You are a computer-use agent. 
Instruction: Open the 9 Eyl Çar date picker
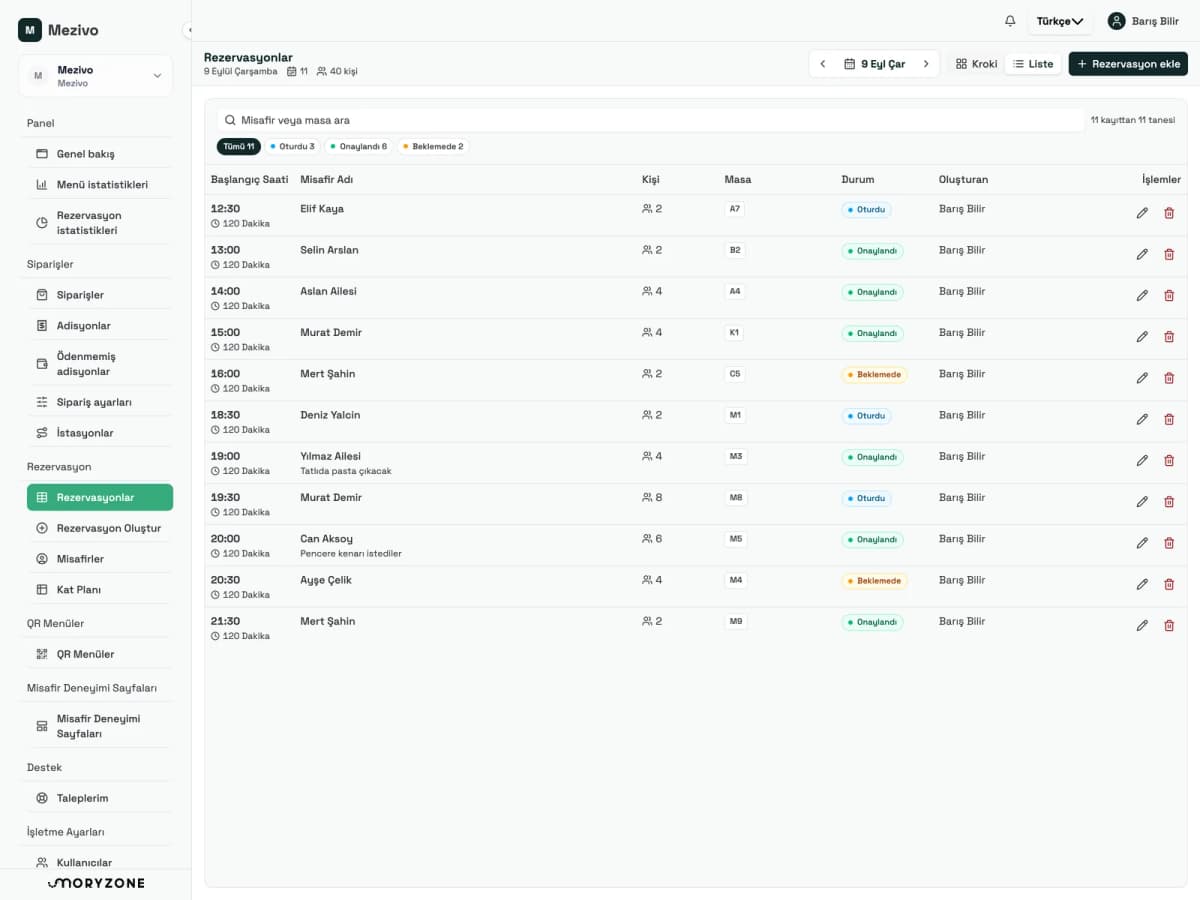click(x=875, y=64)
